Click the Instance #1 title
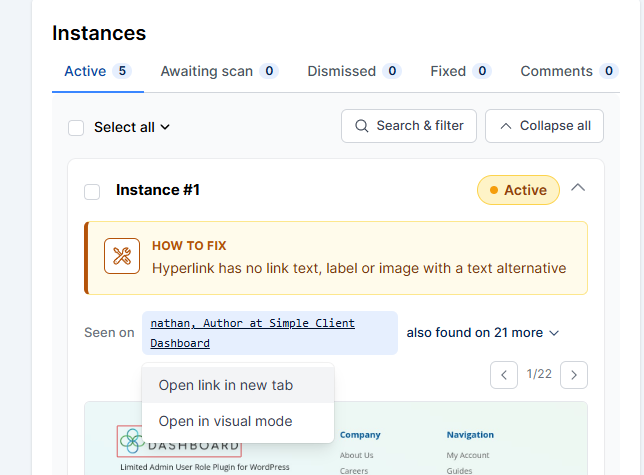 point(158,190)
